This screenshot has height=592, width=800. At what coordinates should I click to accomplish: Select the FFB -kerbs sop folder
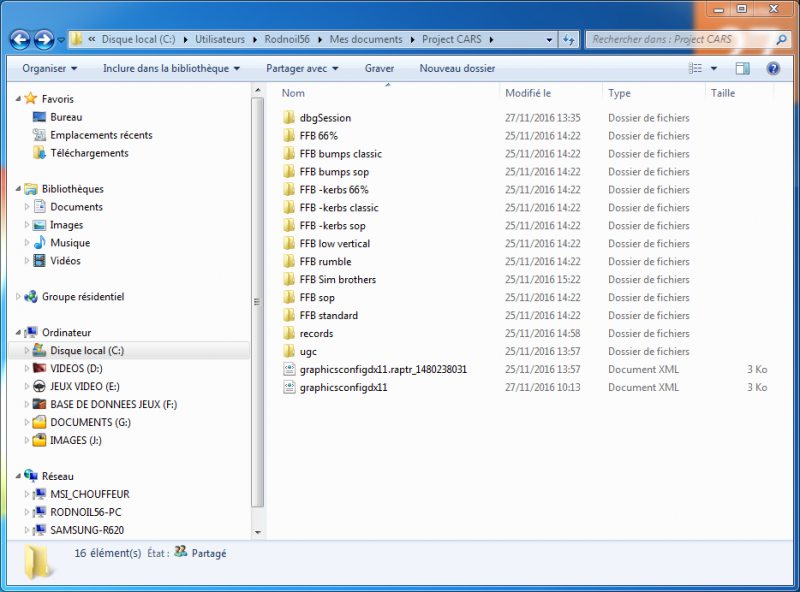(x=332, y=226)
